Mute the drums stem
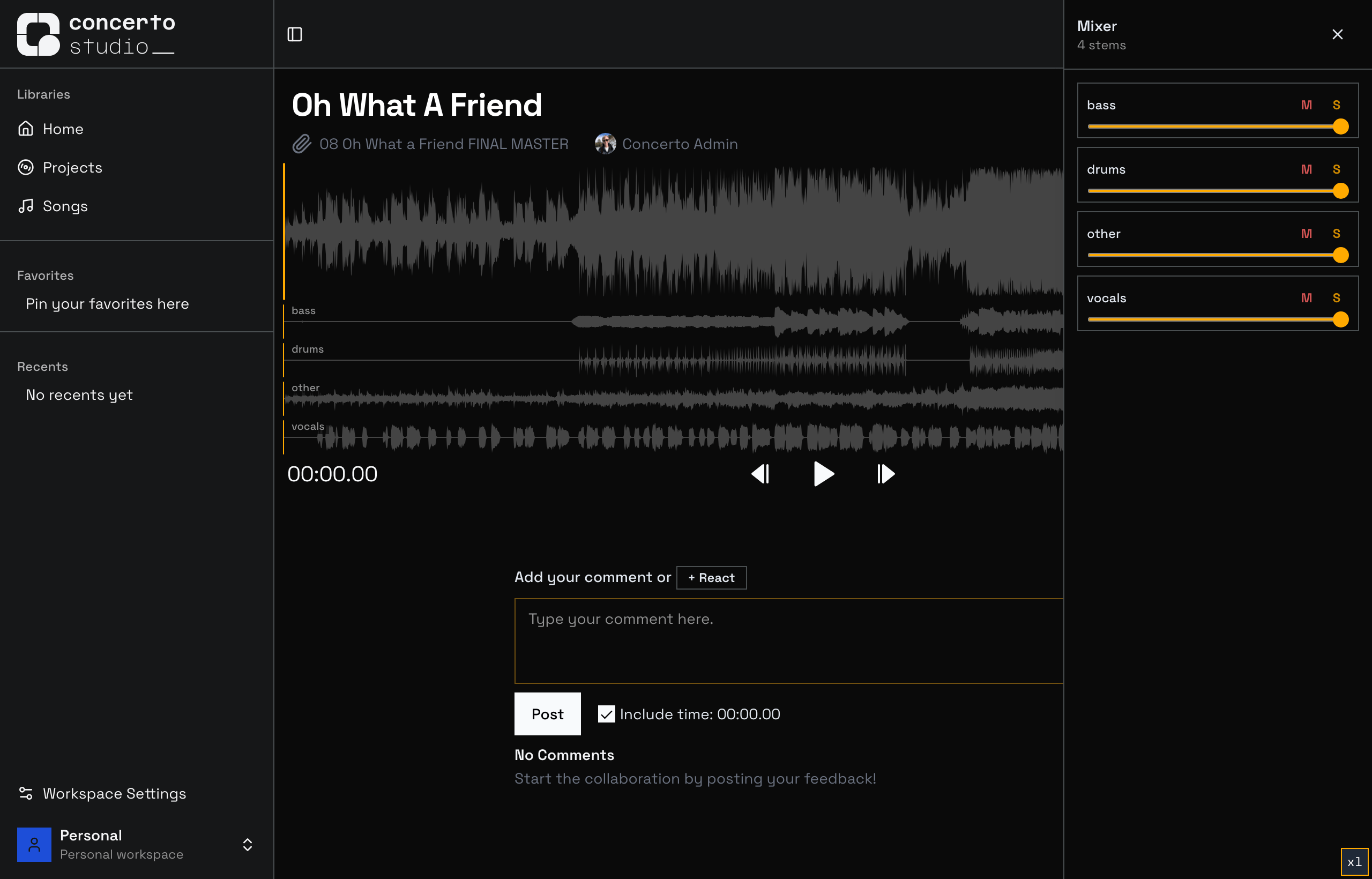Viewport: 1372px width, 879px height. pos(1307,169)
